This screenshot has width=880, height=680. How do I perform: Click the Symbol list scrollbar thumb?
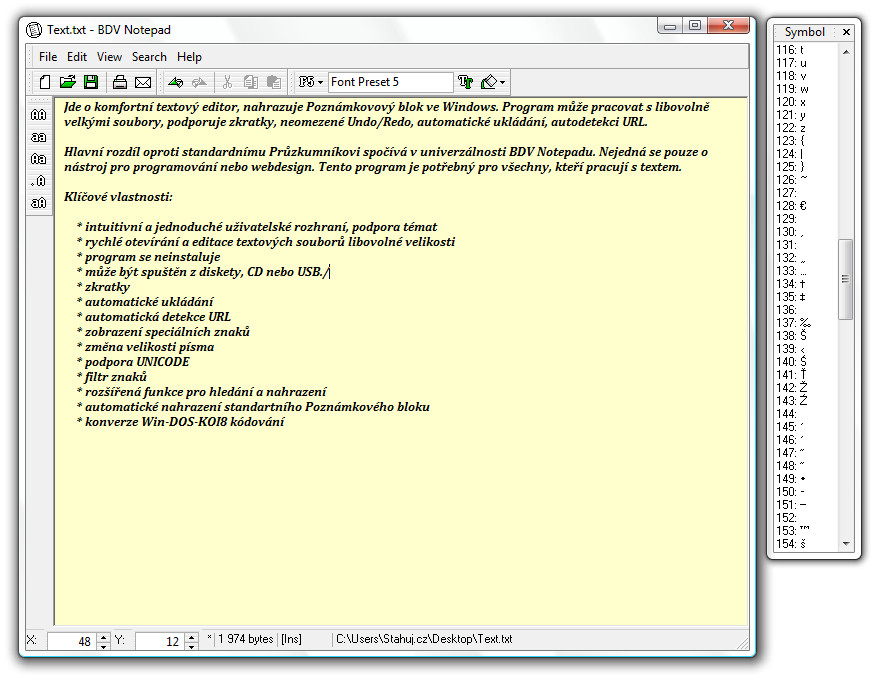[x=845, y=279]
